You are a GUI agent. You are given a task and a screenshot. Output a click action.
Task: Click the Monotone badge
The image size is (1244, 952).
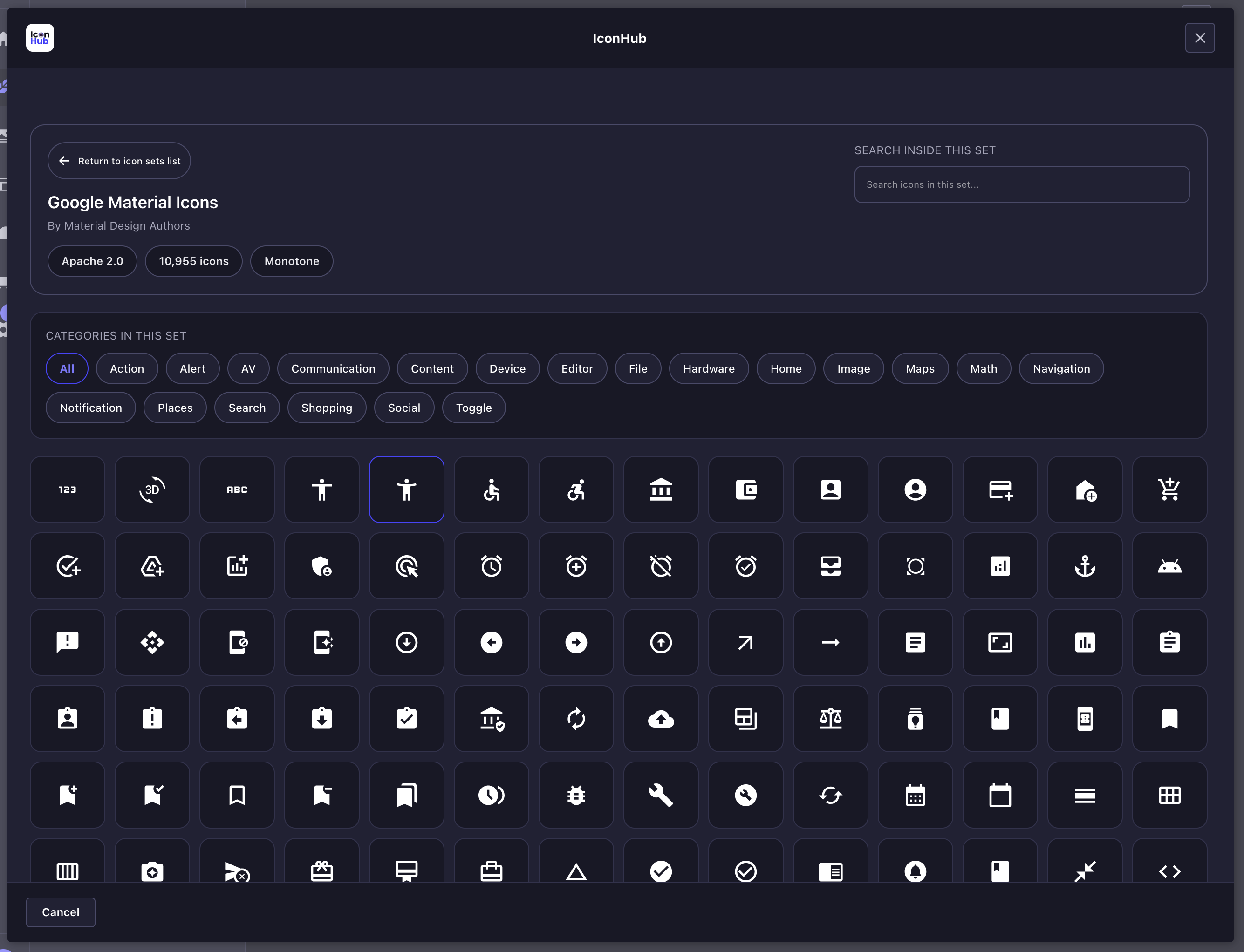pyautogui.click(x=292, y=261)
